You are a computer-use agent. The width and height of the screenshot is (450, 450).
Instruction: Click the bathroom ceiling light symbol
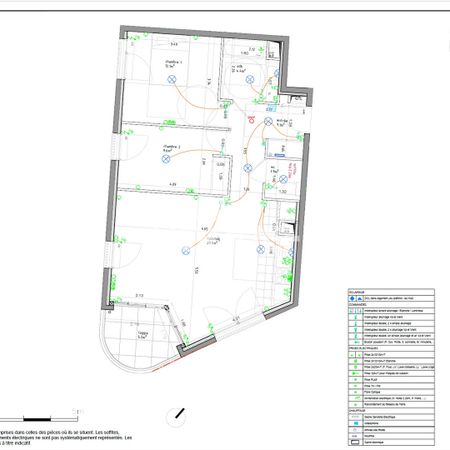point(250,79)
